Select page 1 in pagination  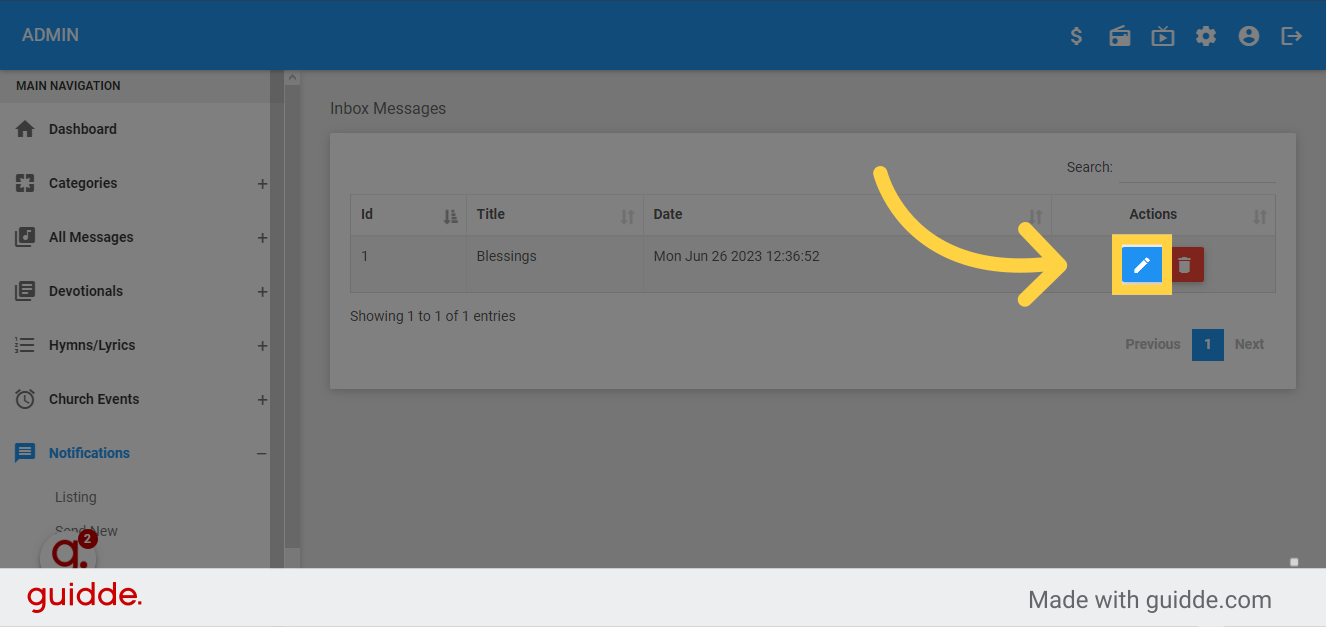(1207, 344)
